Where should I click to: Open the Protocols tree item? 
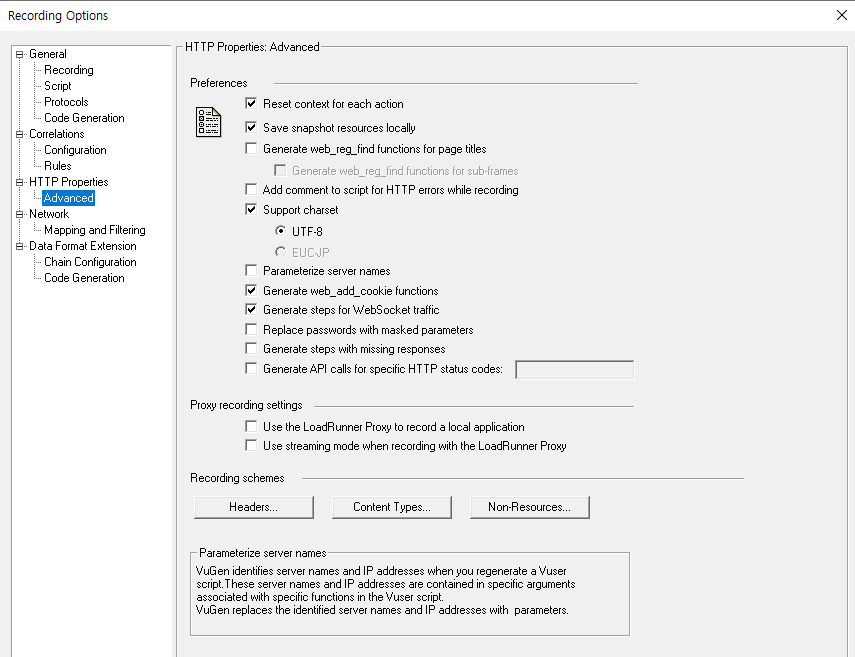(66, 102)
